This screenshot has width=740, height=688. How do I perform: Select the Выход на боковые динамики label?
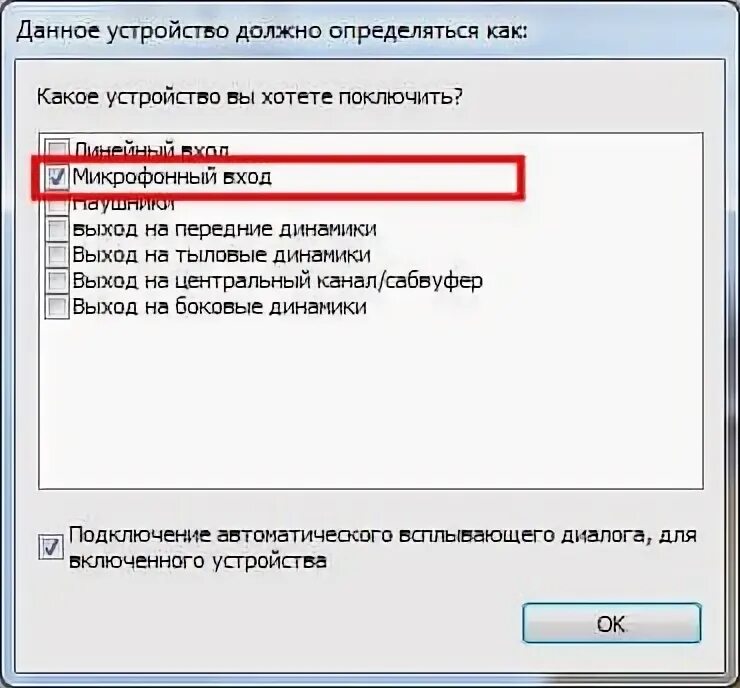click(219, 307)
